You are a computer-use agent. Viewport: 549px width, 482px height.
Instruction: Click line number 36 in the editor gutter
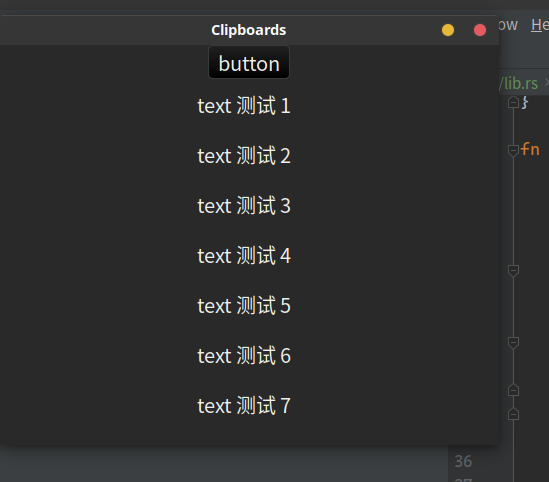click(x=463, y=461)
